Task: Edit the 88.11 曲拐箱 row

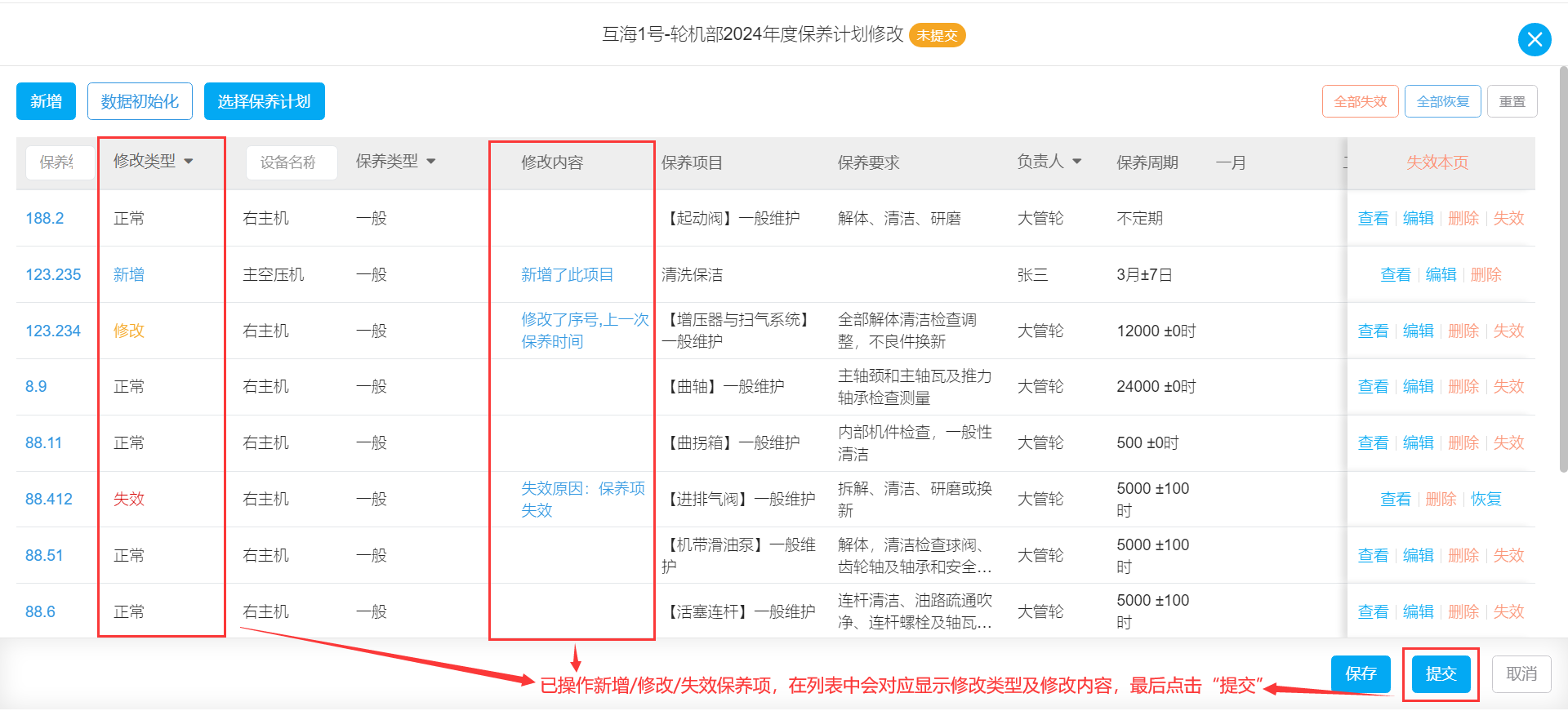Action: (1418, 442)
